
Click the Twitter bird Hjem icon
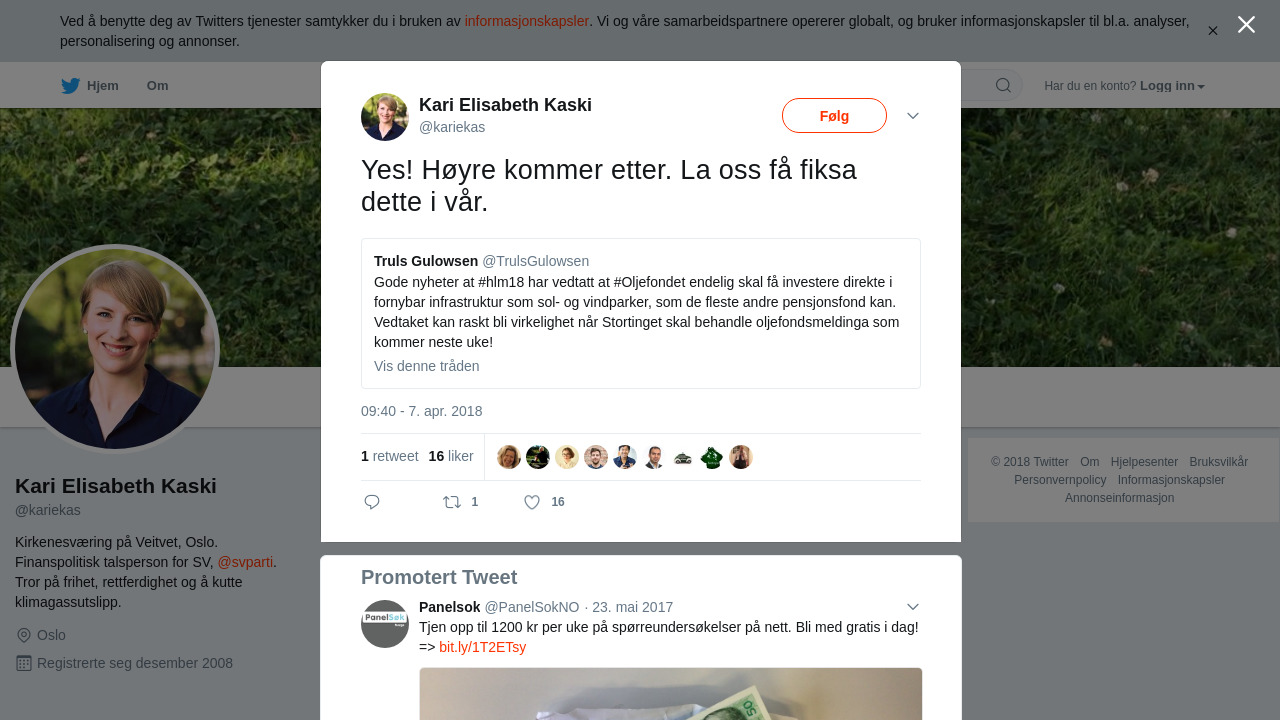tap(70, 86)
